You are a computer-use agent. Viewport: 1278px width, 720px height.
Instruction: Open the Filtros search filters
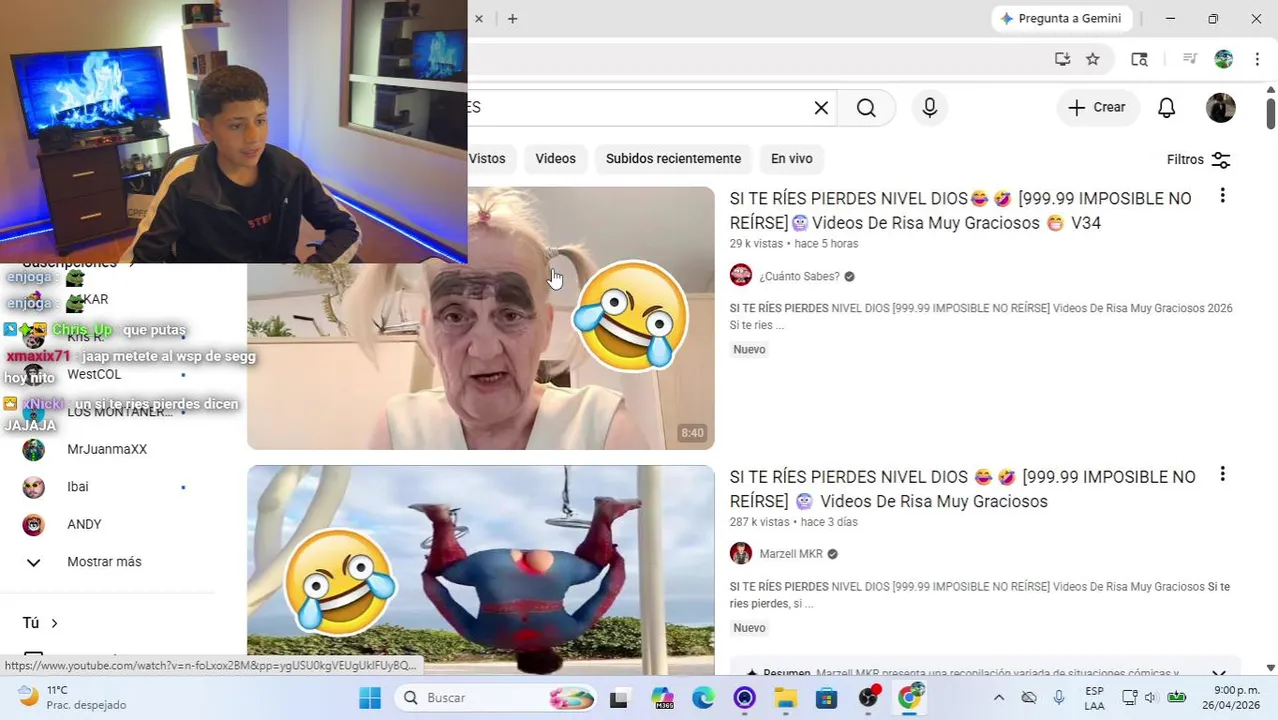1198,160
